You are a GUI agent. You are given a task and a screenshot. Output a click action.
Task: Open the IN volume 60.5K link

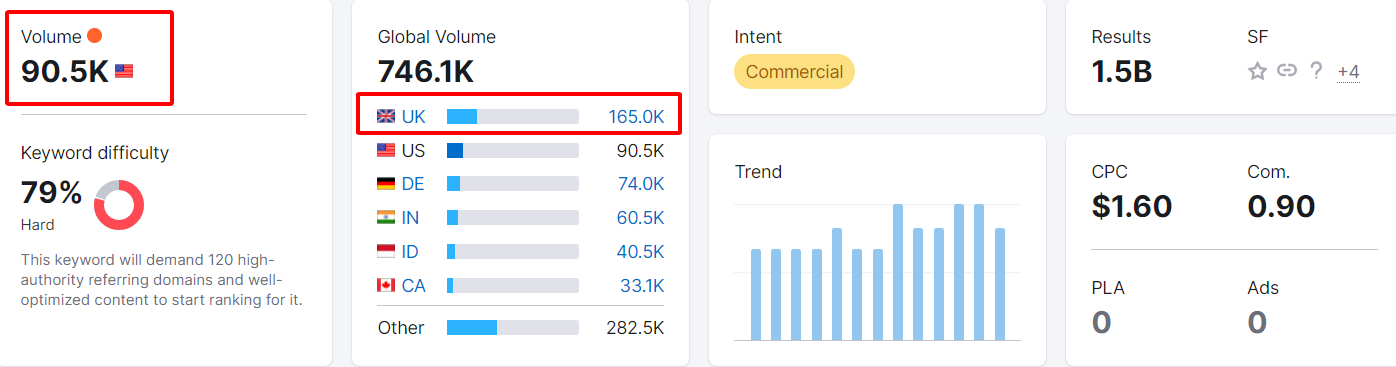641,218
